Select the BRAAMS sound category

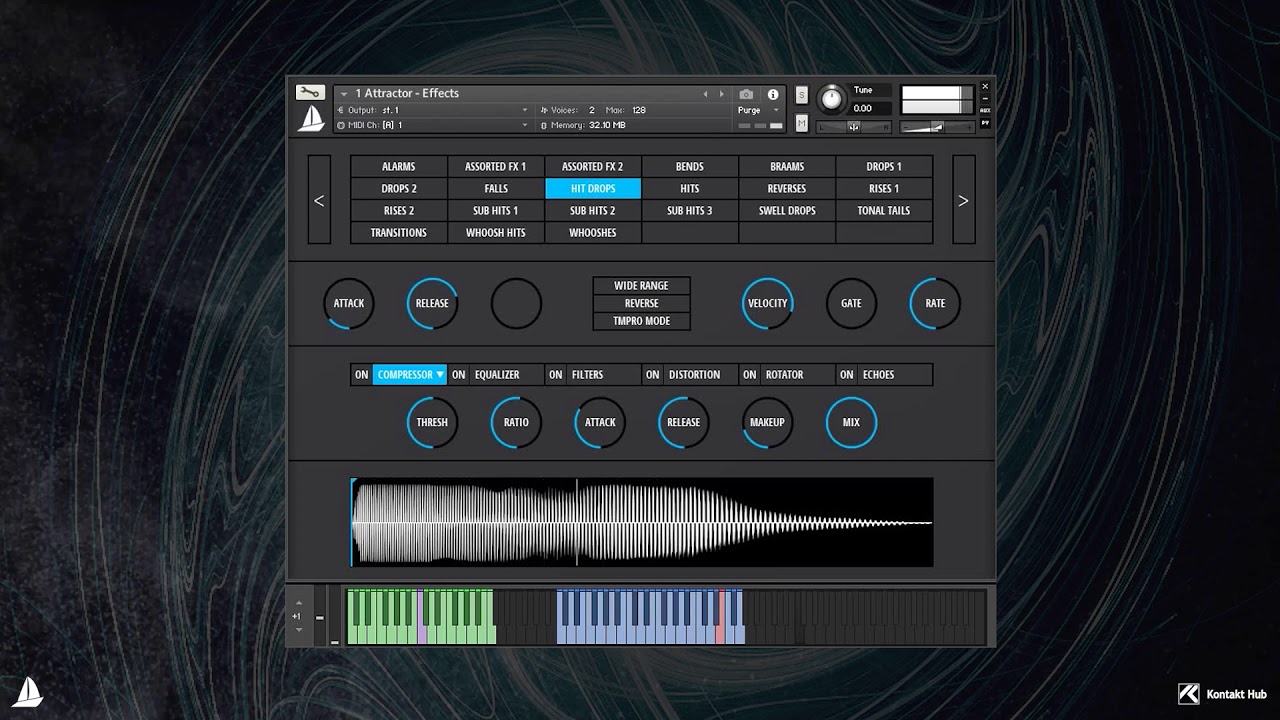click(787, 167)
